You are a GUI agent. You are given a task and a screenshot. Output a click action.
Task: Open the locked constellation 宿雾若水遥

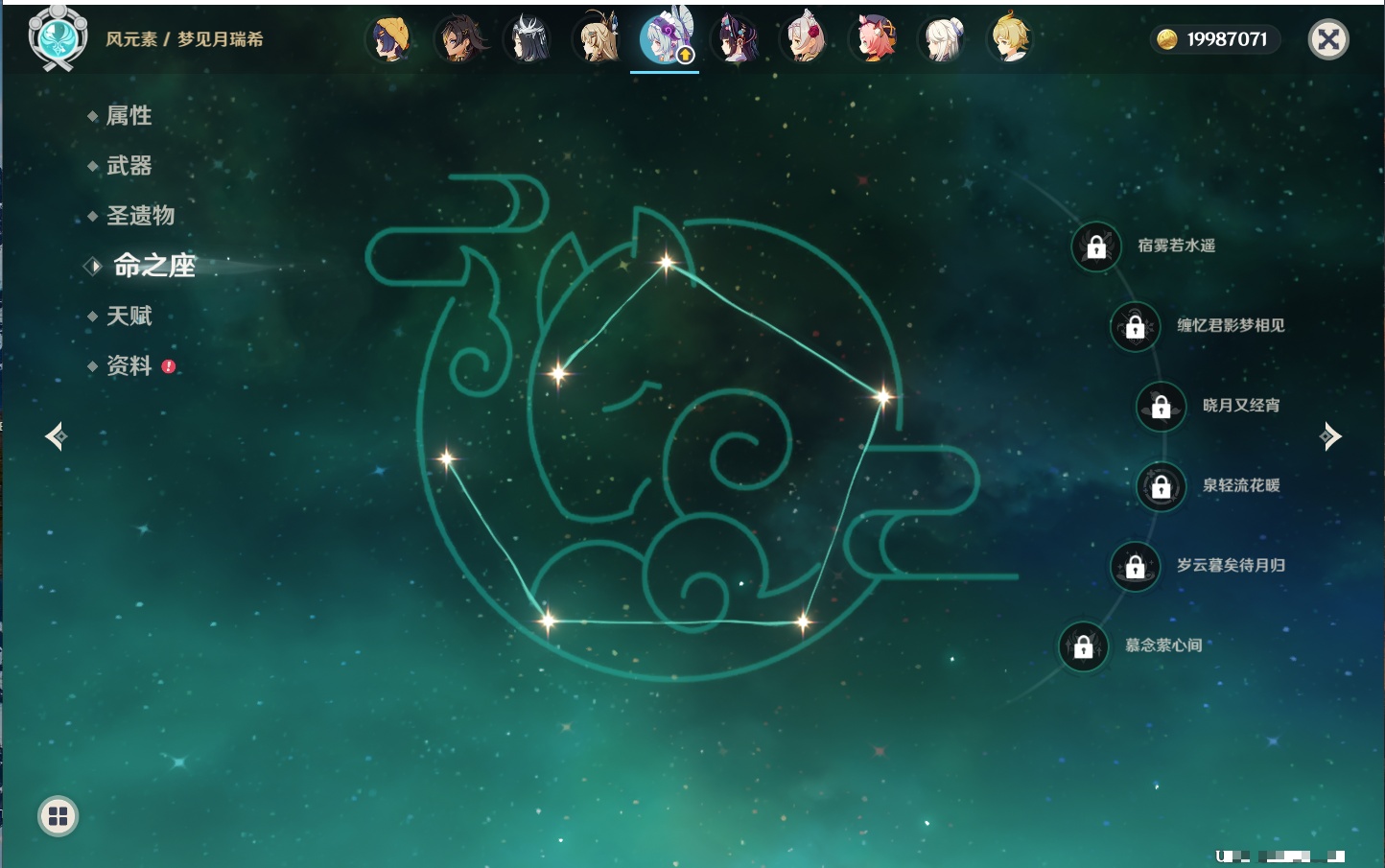[x=1096, y=246]
